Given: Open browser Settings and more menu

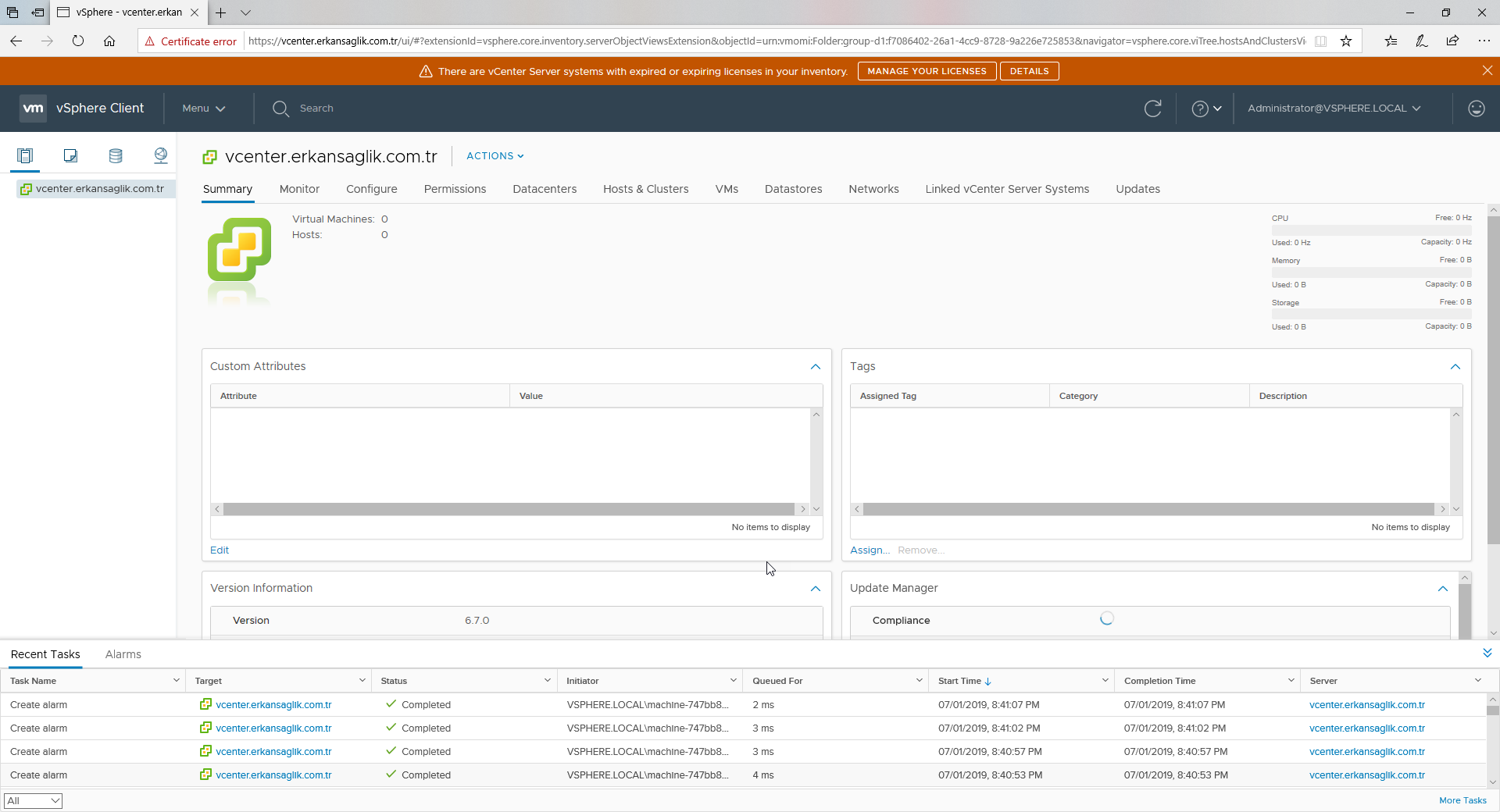Looking at the screenshot, I should pos(1484,41).
